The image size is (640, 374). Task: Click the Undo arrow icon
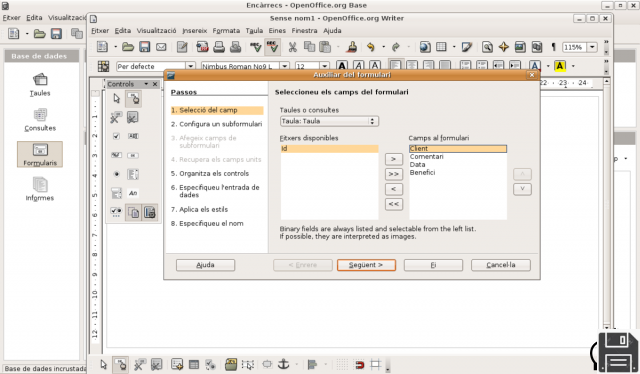click(x=371, y=47)
